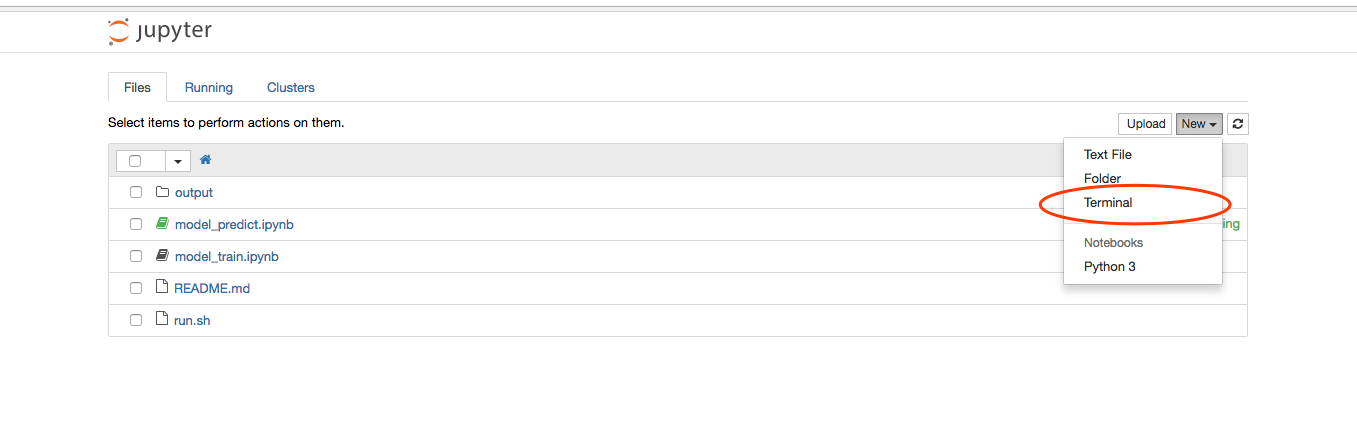The height and width of the screenshot is (431, 1357).
Task: Switch to the Running tab
Action: [209, 88]
